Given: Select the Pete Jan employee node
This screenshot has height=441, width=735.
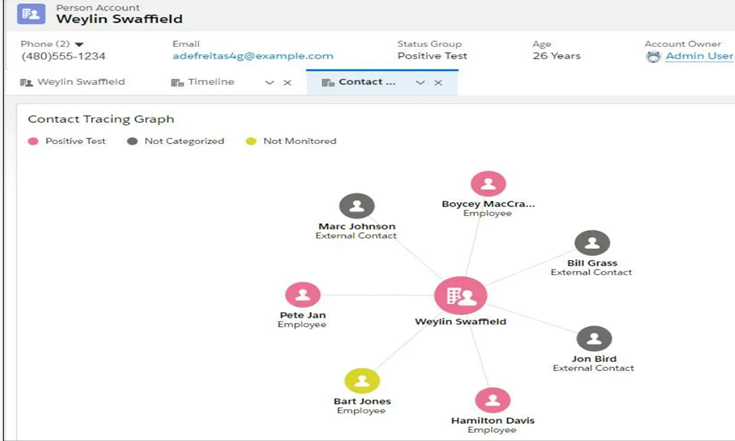Looking at the screenshot, I should click(302, 295).
